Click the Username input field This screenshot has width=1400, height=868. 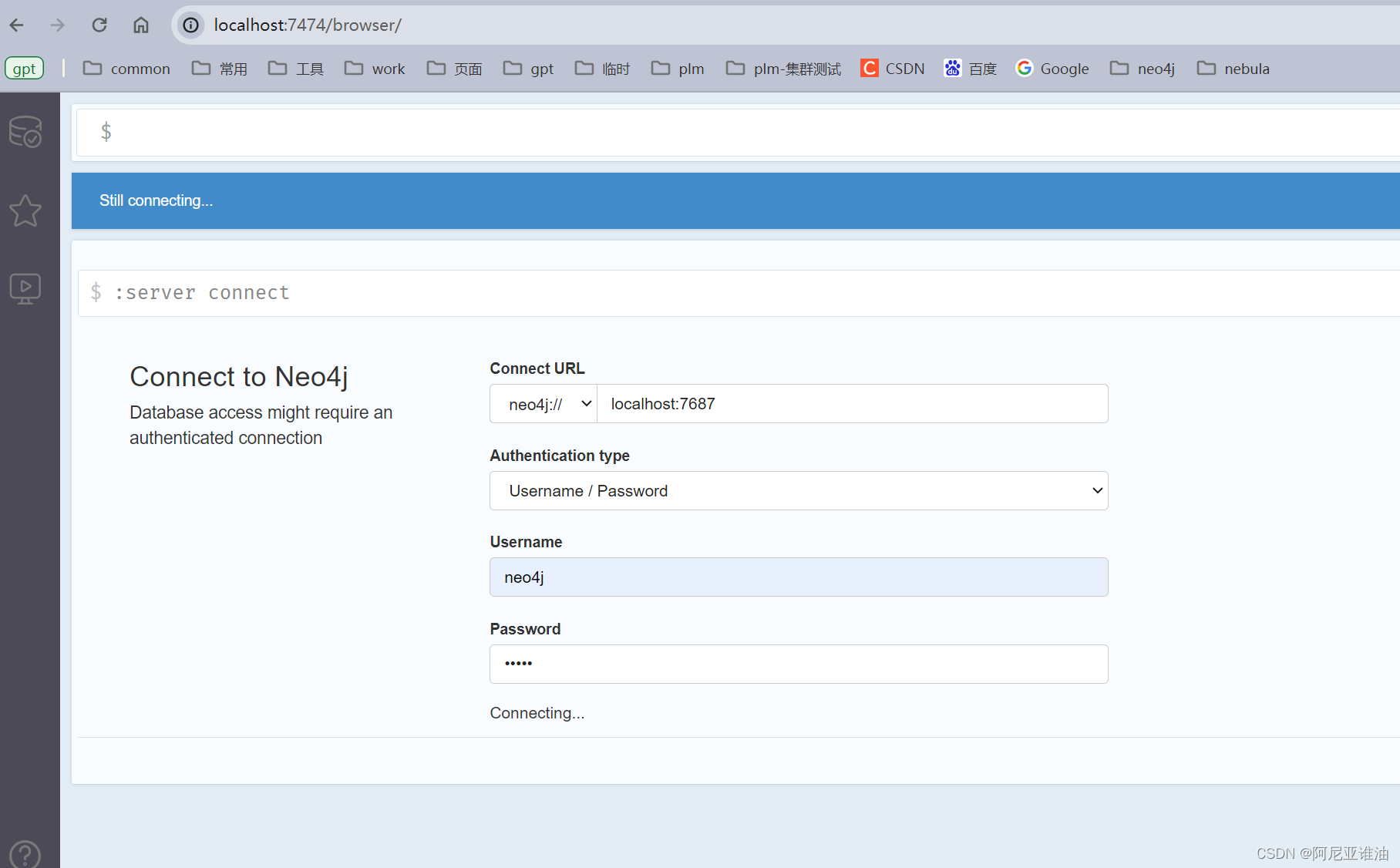pyautogui.click(x=799, y=577)
